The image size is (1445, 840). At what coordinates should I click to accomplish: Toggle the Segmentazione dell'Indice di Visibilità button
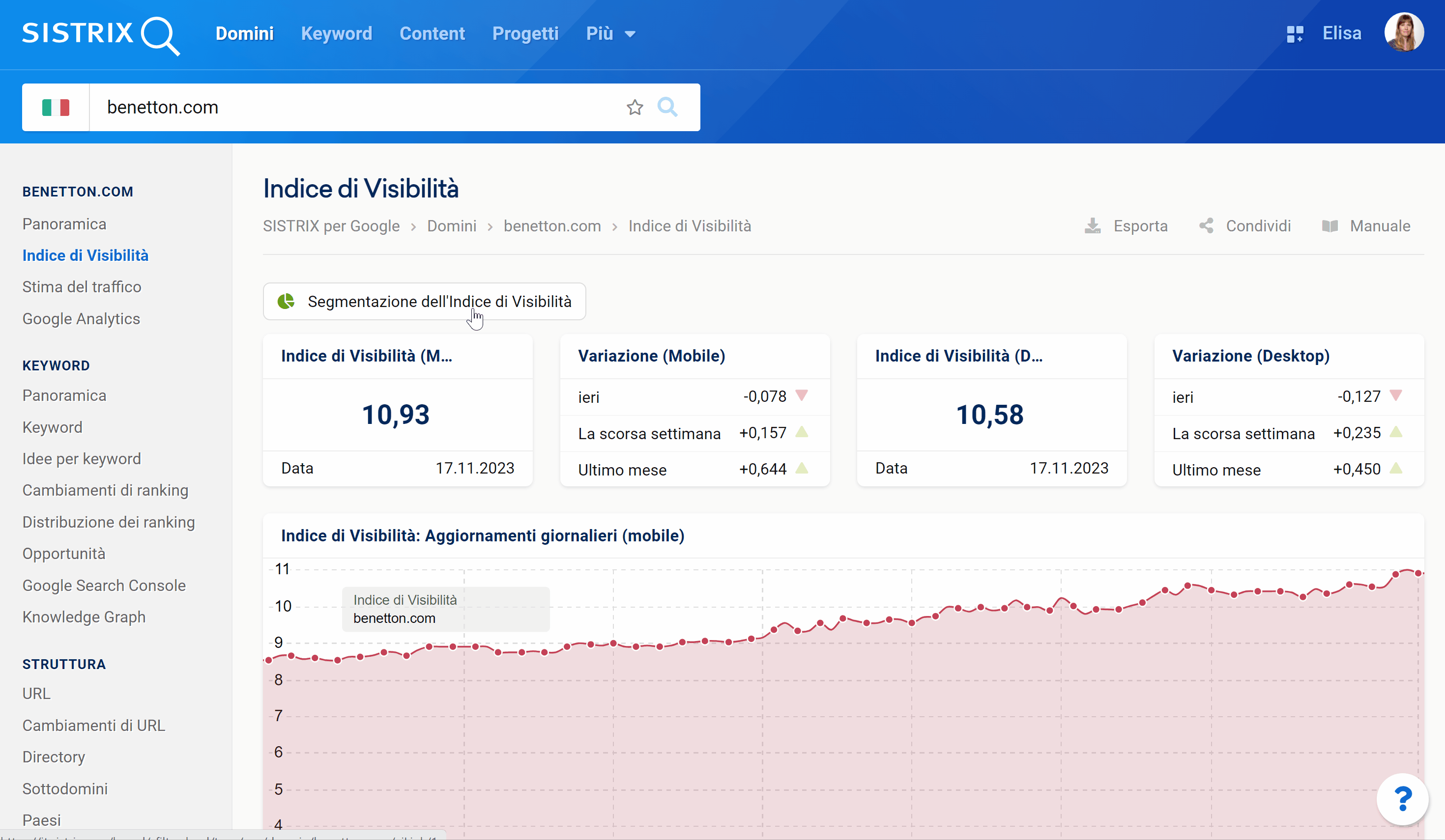click(x=424, y=301)
